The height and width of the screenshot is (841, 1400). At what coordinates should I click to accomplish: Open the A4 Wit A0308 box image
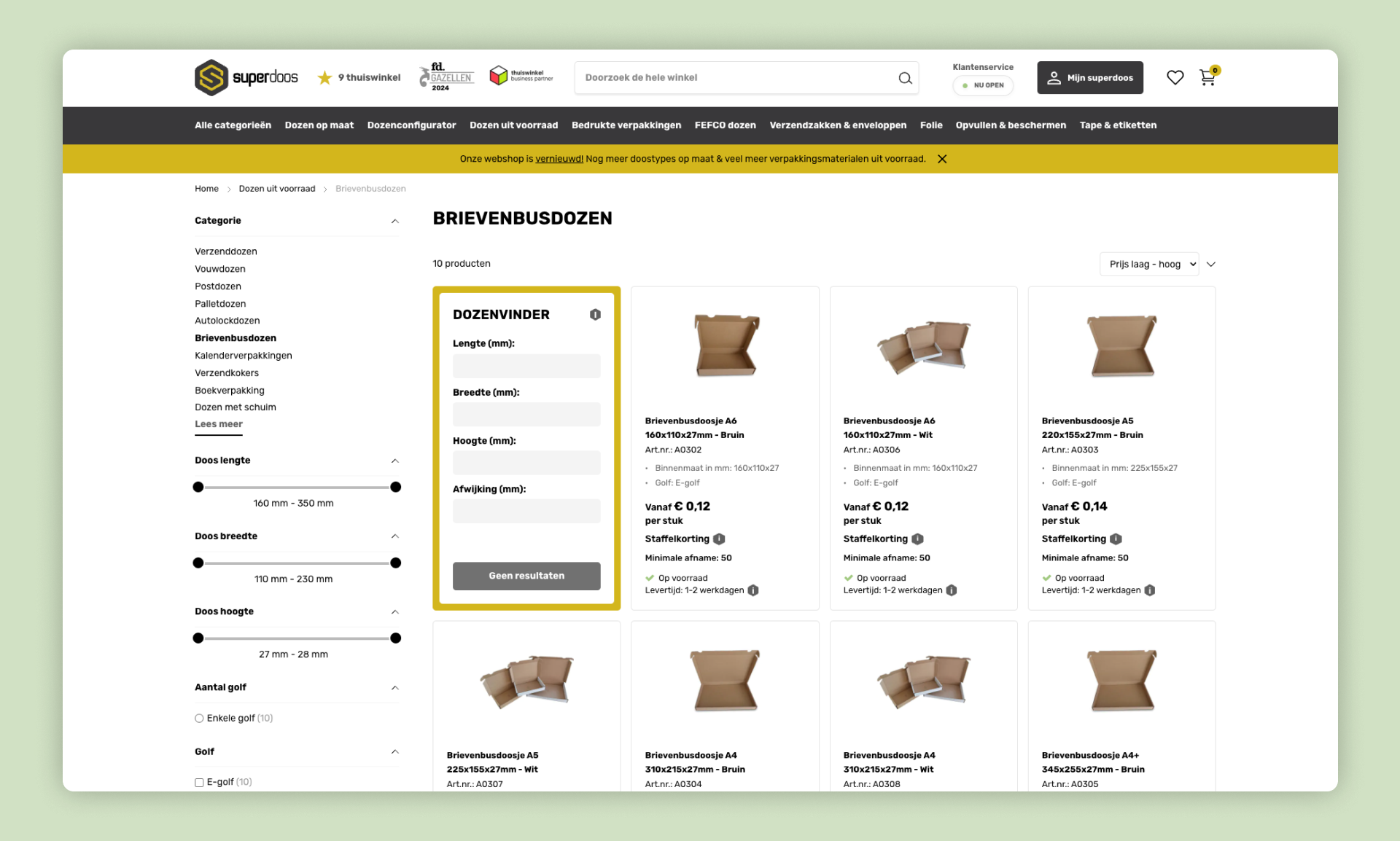click(x=923, y=681)
